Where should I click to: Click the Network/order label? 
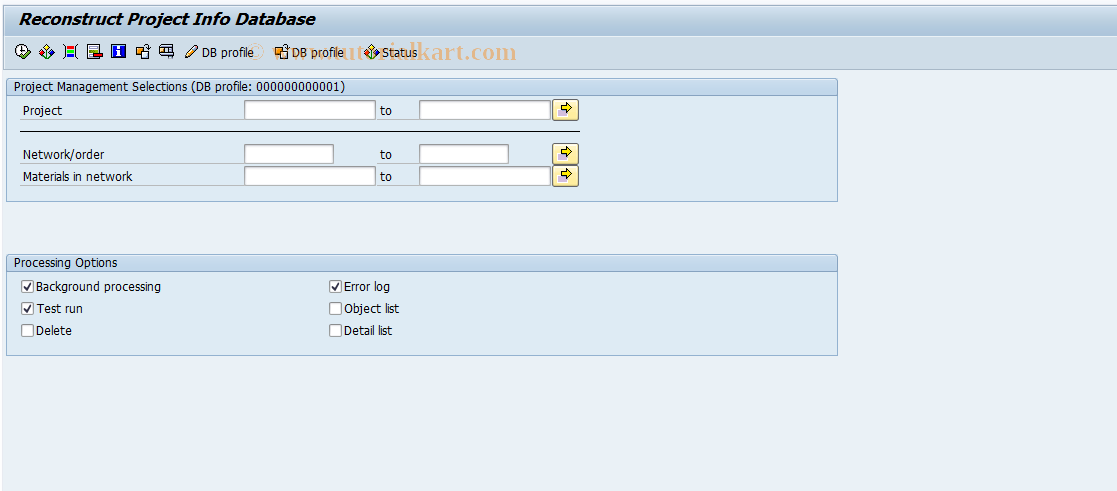(x=63, y=155)
